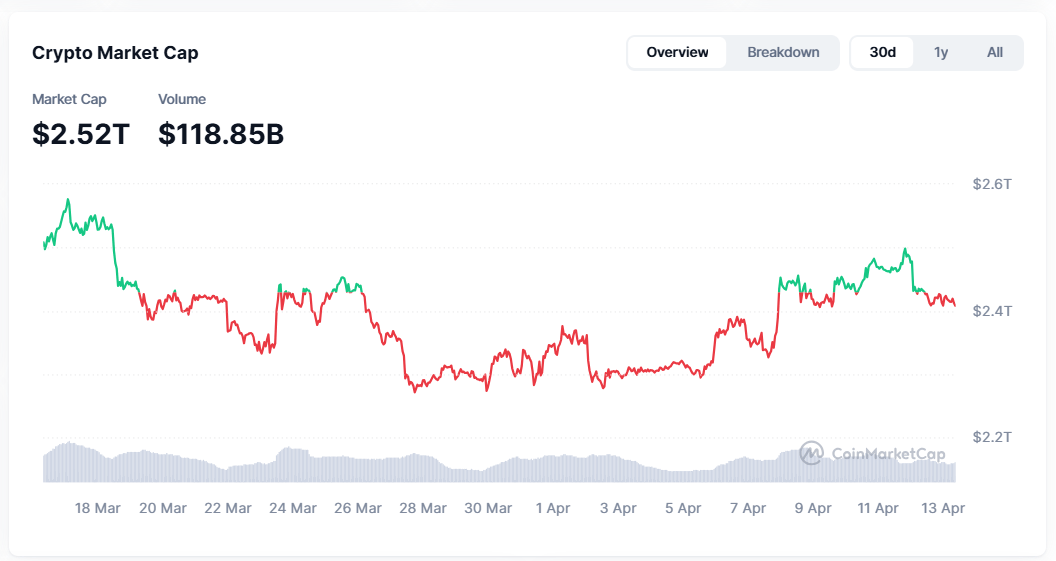
Task: Click the CoinMarketCap logo watermark icon
Action: (812, 453)
